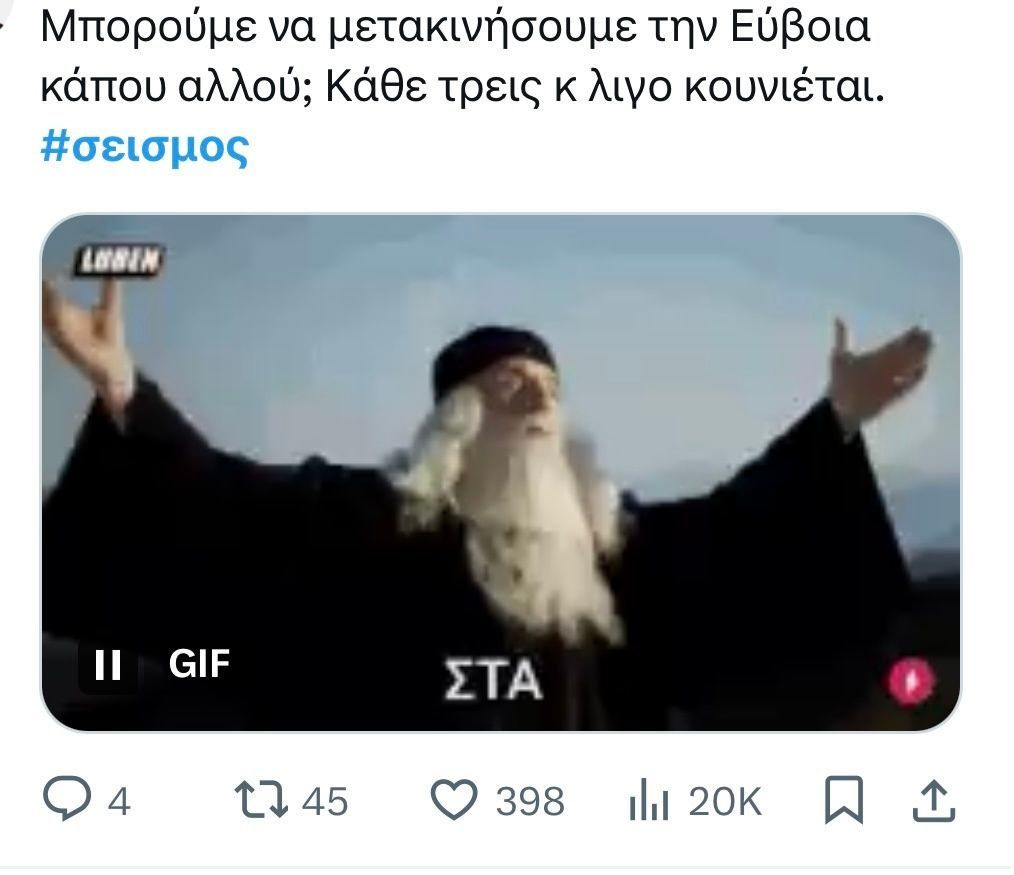Viewport: 1014px width, 875px height.
Task: Click the pink lightning badge on GIF
Action: pyautogui.click(x=911, y=680)
